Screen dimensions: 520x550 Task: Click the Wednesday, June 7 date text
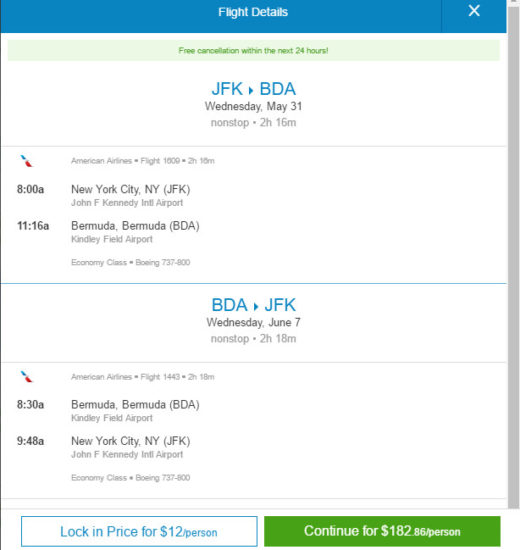[253, 322]
